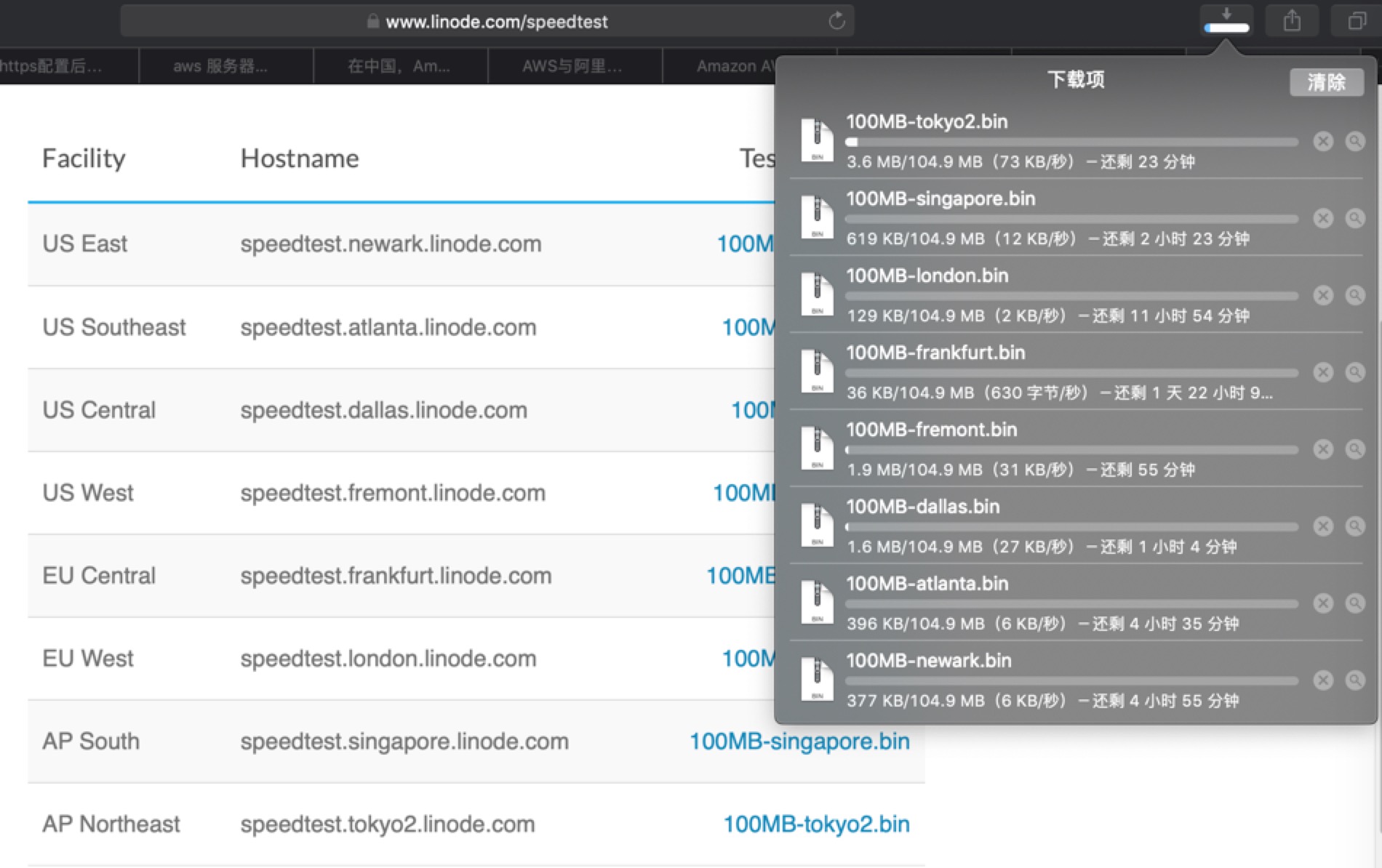
Task: Show all tabs using the tab overview icon
Action: click(x=1357, y=20)
